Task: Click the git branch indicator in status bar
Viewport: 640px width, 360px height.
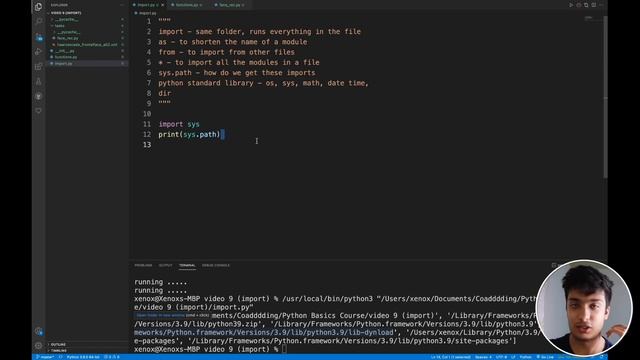Action: pos(45,357)
